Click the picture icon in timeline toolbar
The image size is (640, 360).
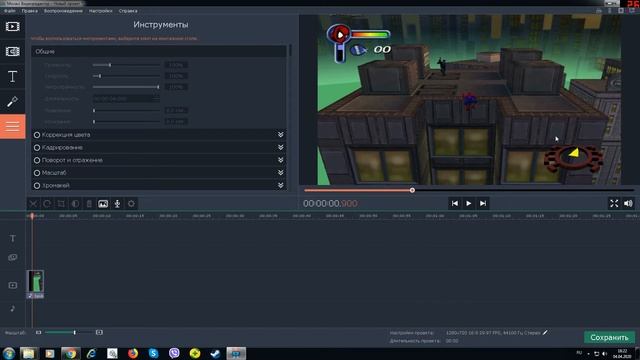tap(103, 204)
